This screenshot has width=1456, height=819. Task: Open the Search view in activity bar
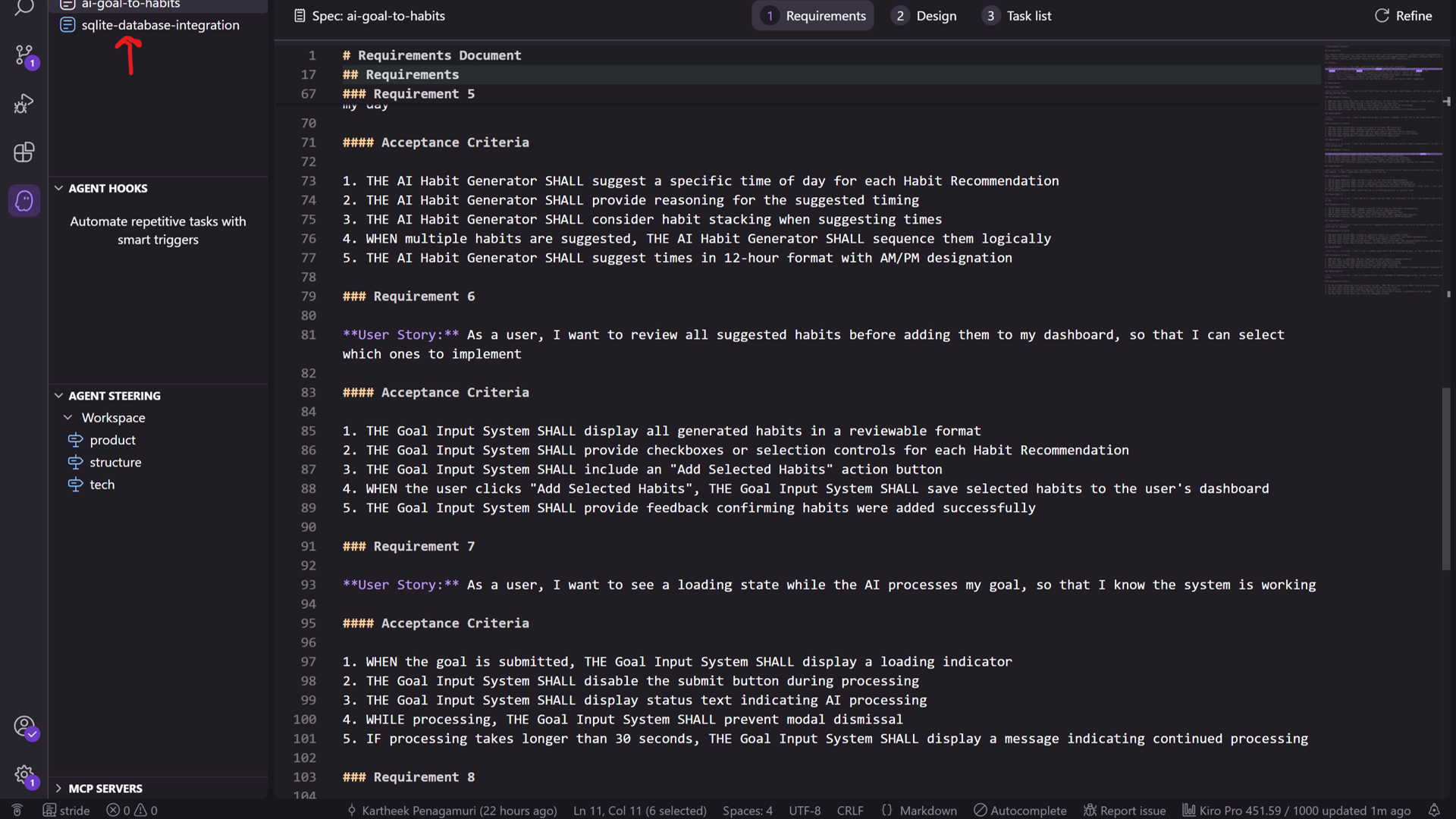point(24,8)
